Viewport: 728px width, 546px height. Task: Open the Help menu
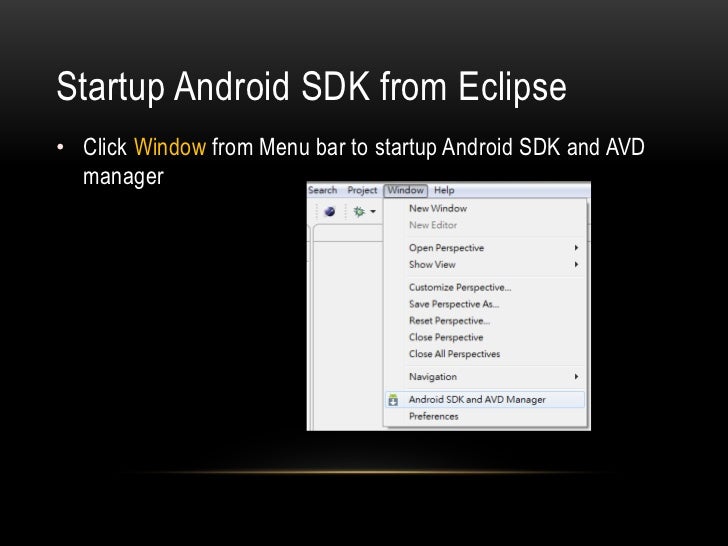coord(444,190)
